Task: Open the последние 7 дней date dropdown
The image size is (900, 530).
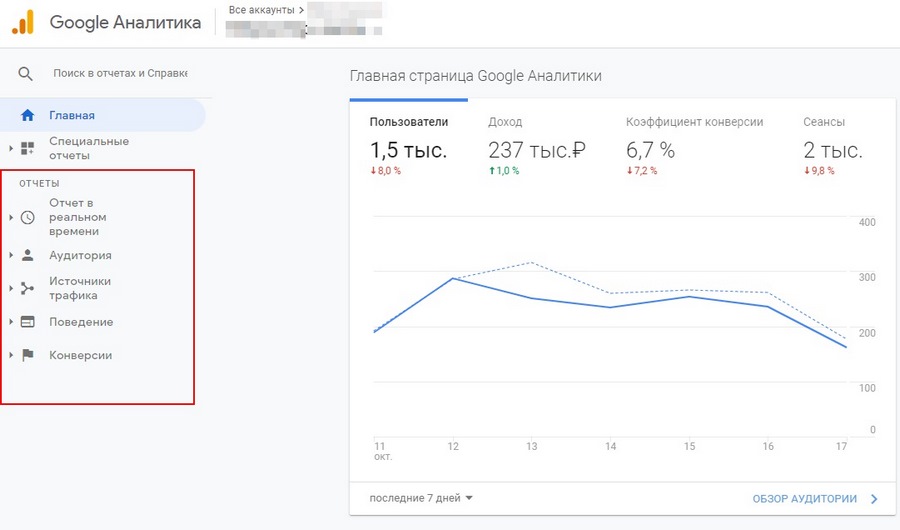Action: [x=421, y=498]
